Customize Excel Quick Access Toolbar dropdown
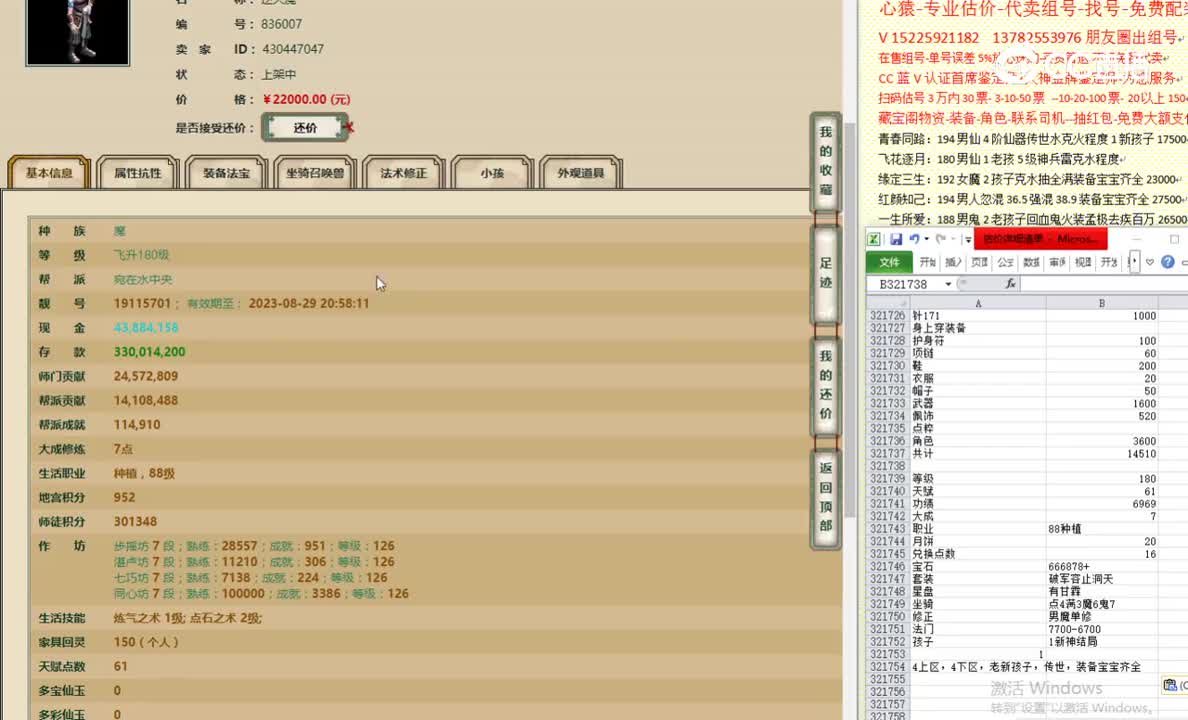Screen dimensions: 1188x720 tap(968, 239)
